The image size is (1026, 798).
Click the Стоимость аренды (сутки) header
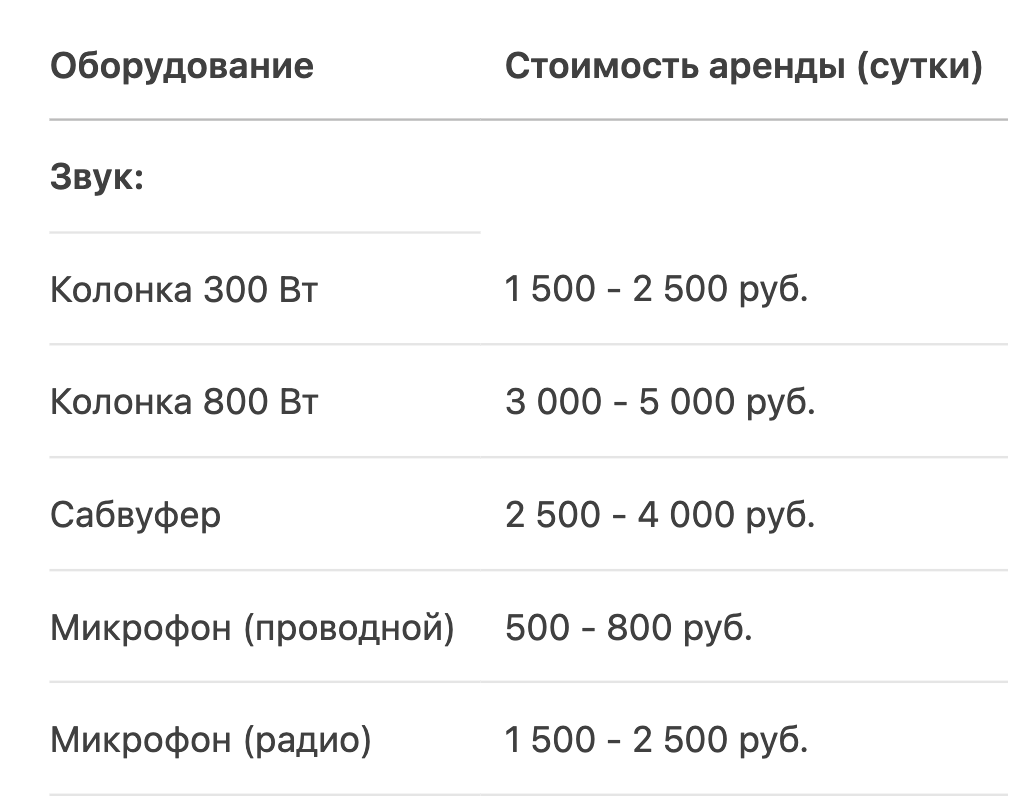click(x=743, y=66)
